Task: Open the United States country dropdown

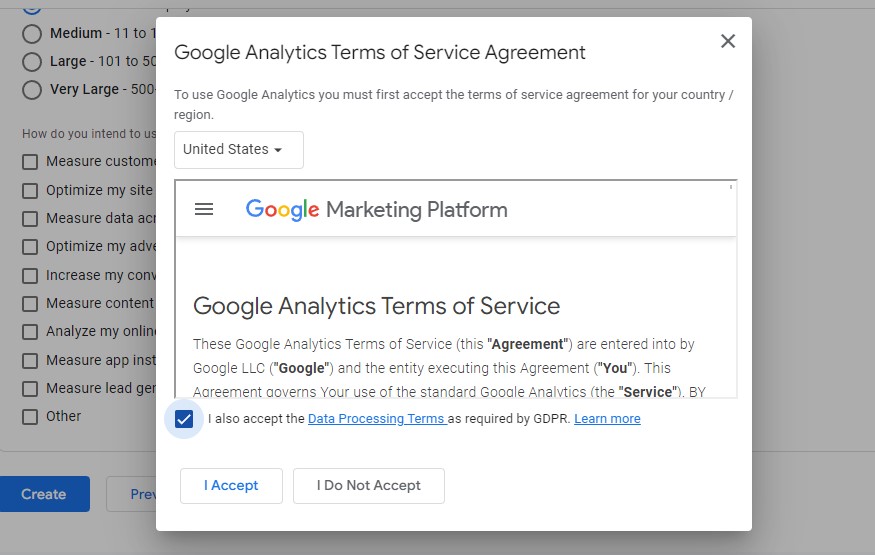Action: (x=239, y=149)
